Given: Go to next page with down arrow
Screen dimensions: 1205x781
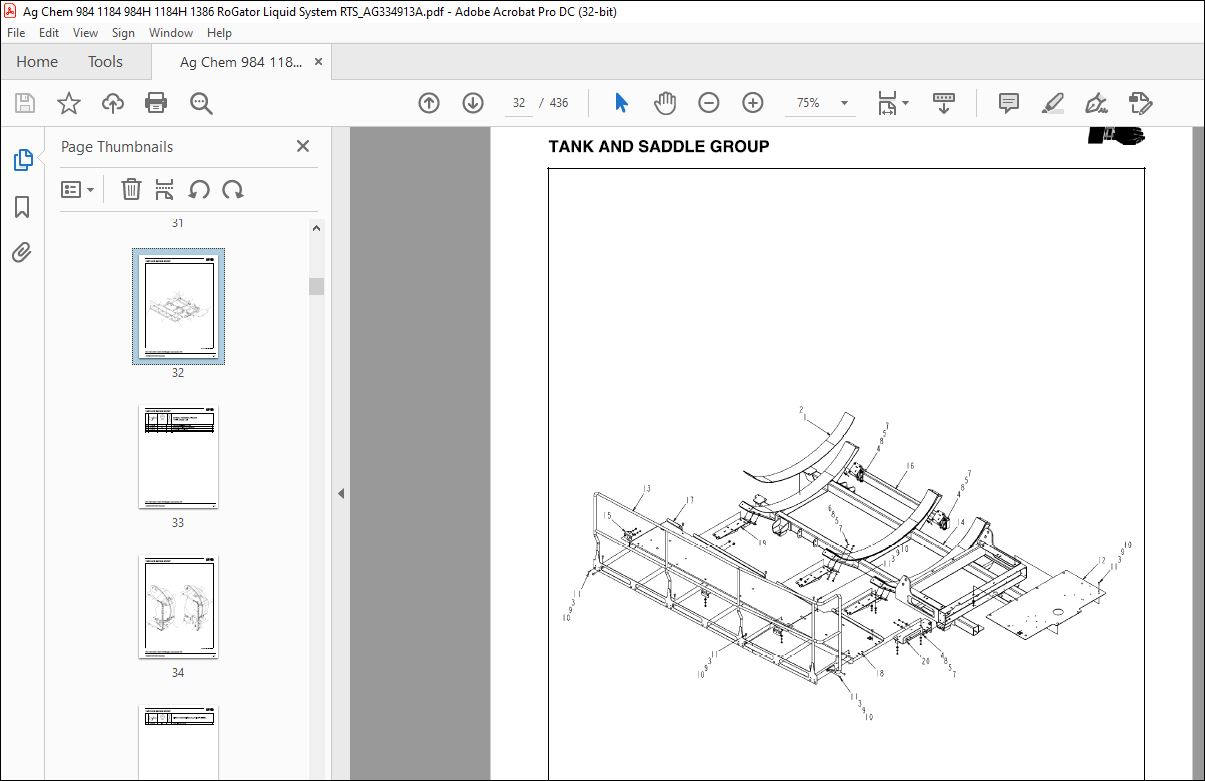Looking at the screenshot, I should click(x=473, y=103).
